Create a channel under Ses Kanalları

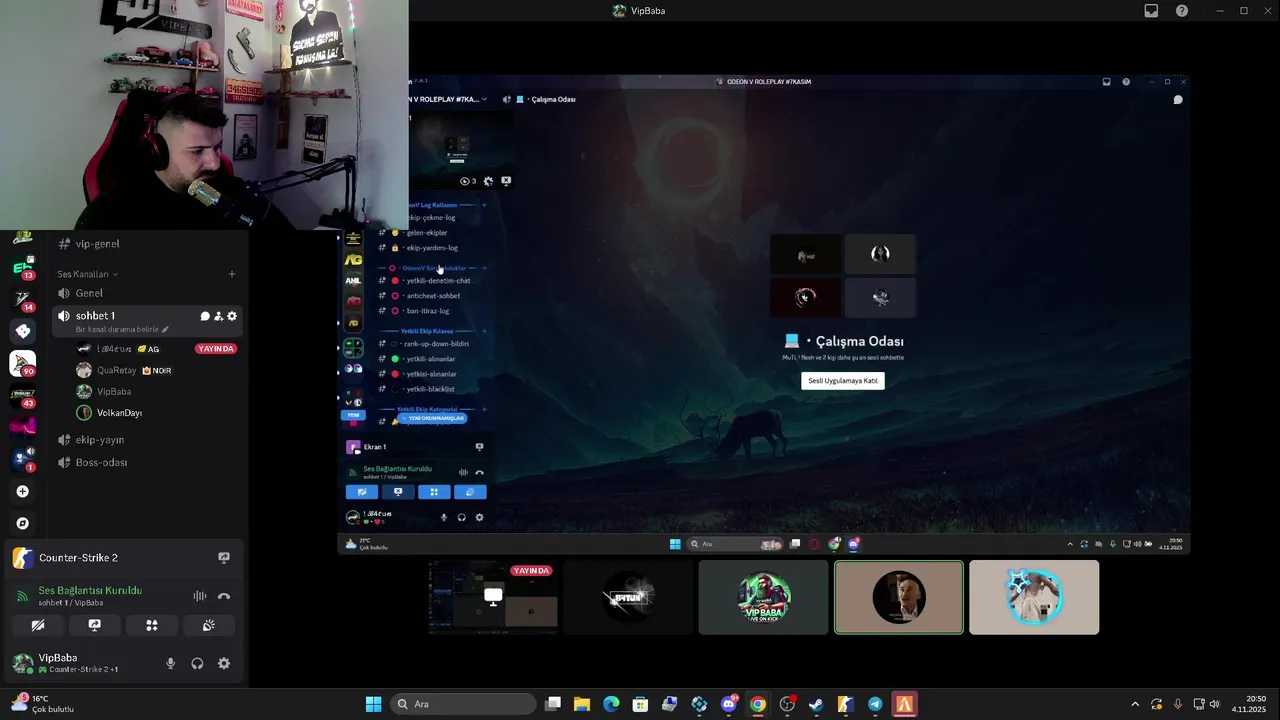point(232,274)
